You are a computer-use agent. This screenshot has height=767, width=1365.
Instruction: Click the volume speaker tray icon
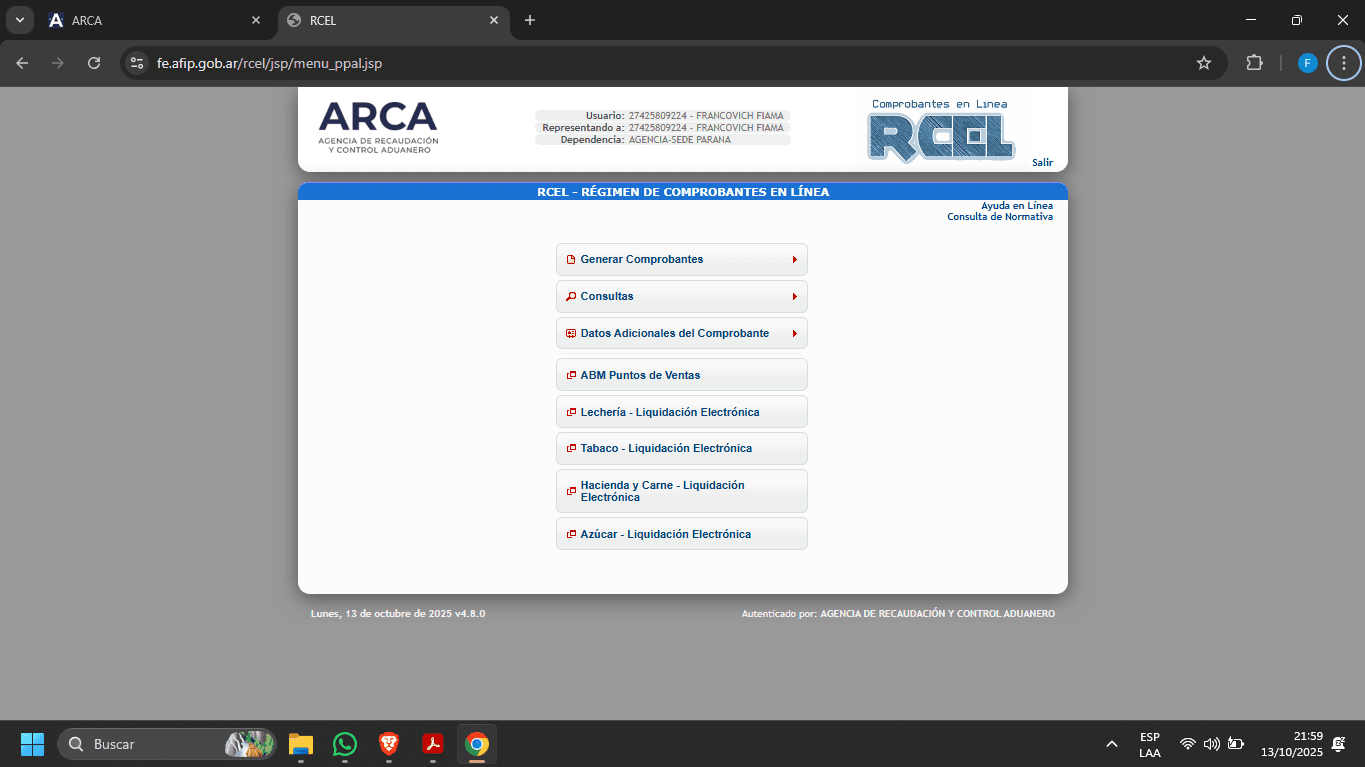[x=1212, y=744]
